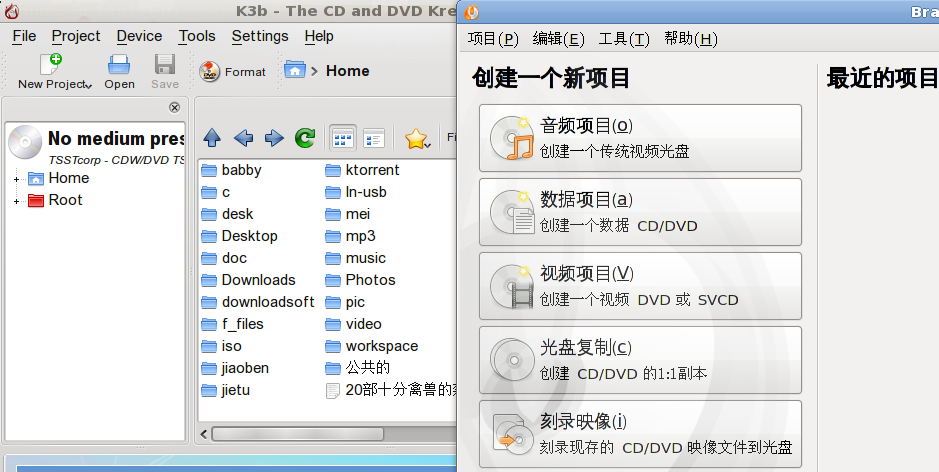The height and width of the screenshot is (472, 939).
Task: Select the folder named c
Action: (x=216, y=192)
